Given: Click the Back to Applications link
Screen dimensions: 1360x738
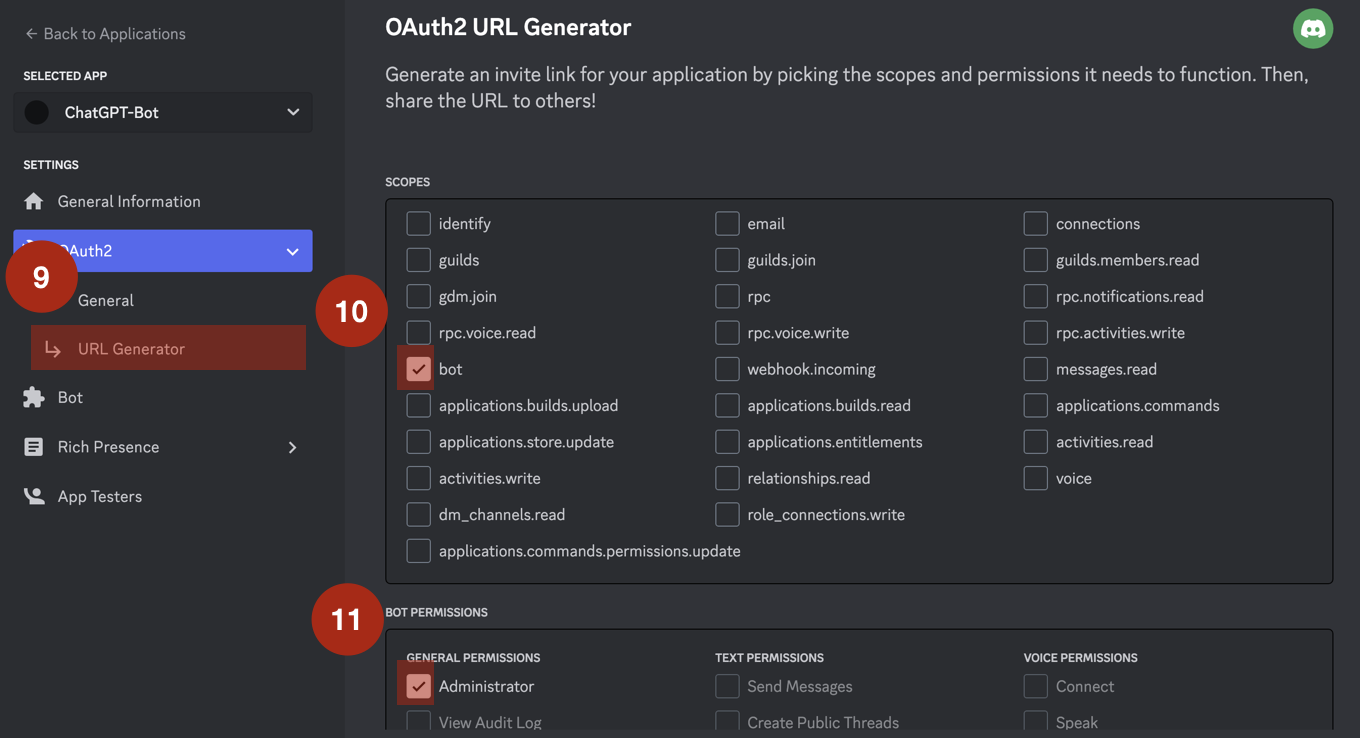Looking at the screenshot, I should coord(114,33).
